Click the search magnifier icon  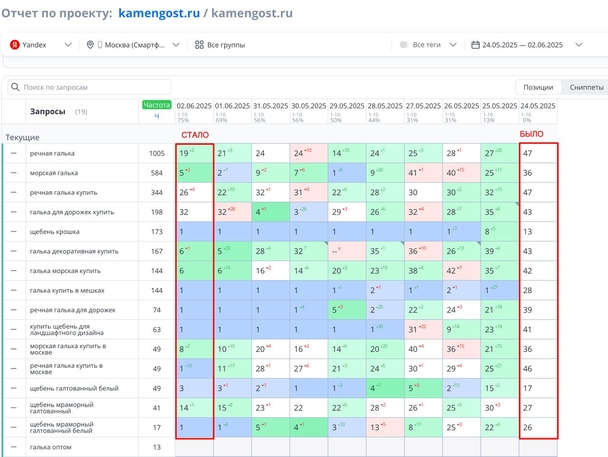pyautogui.click(x=15, y=87)
